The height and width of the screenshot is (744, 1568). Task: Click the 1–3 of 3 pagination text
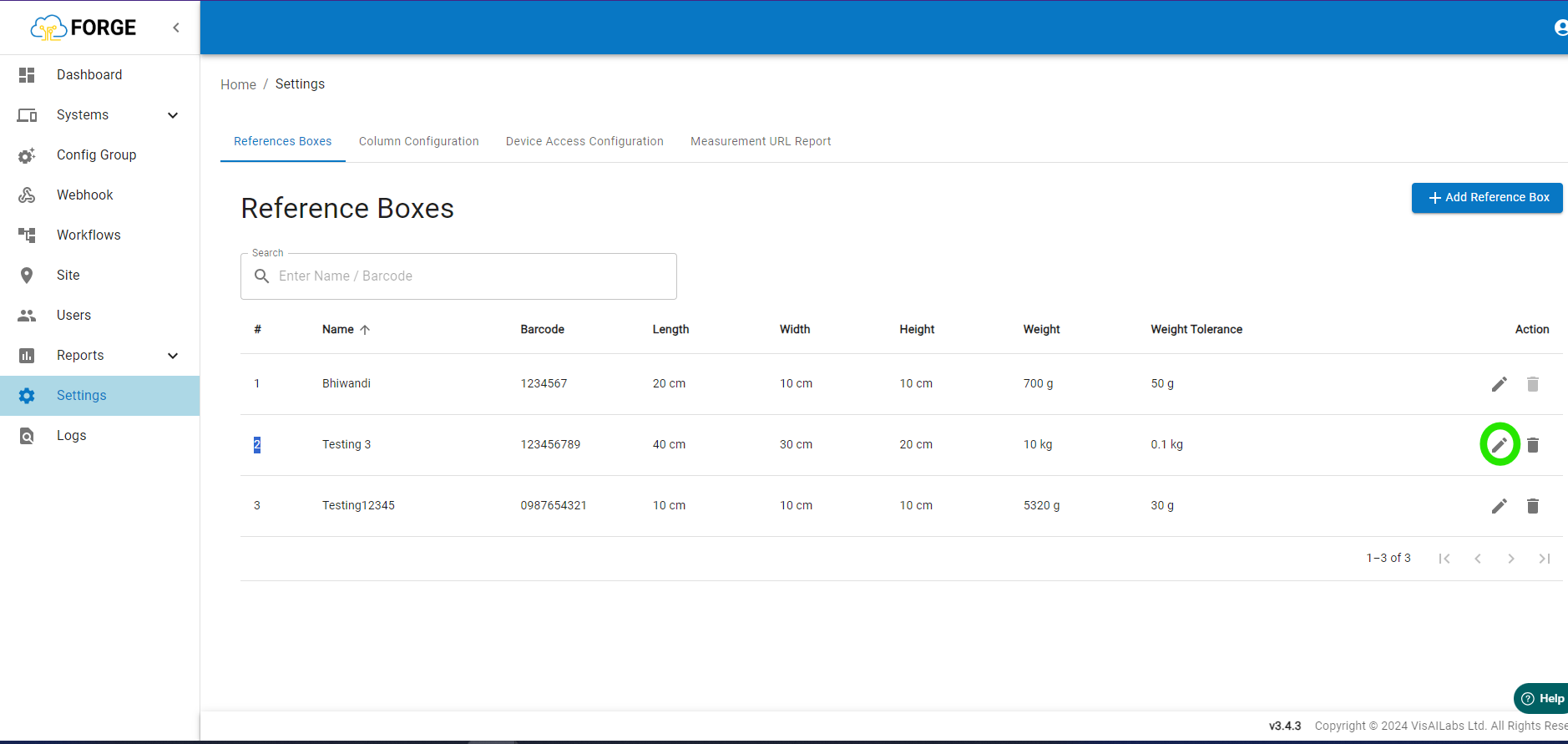[x=1388, y=559]
